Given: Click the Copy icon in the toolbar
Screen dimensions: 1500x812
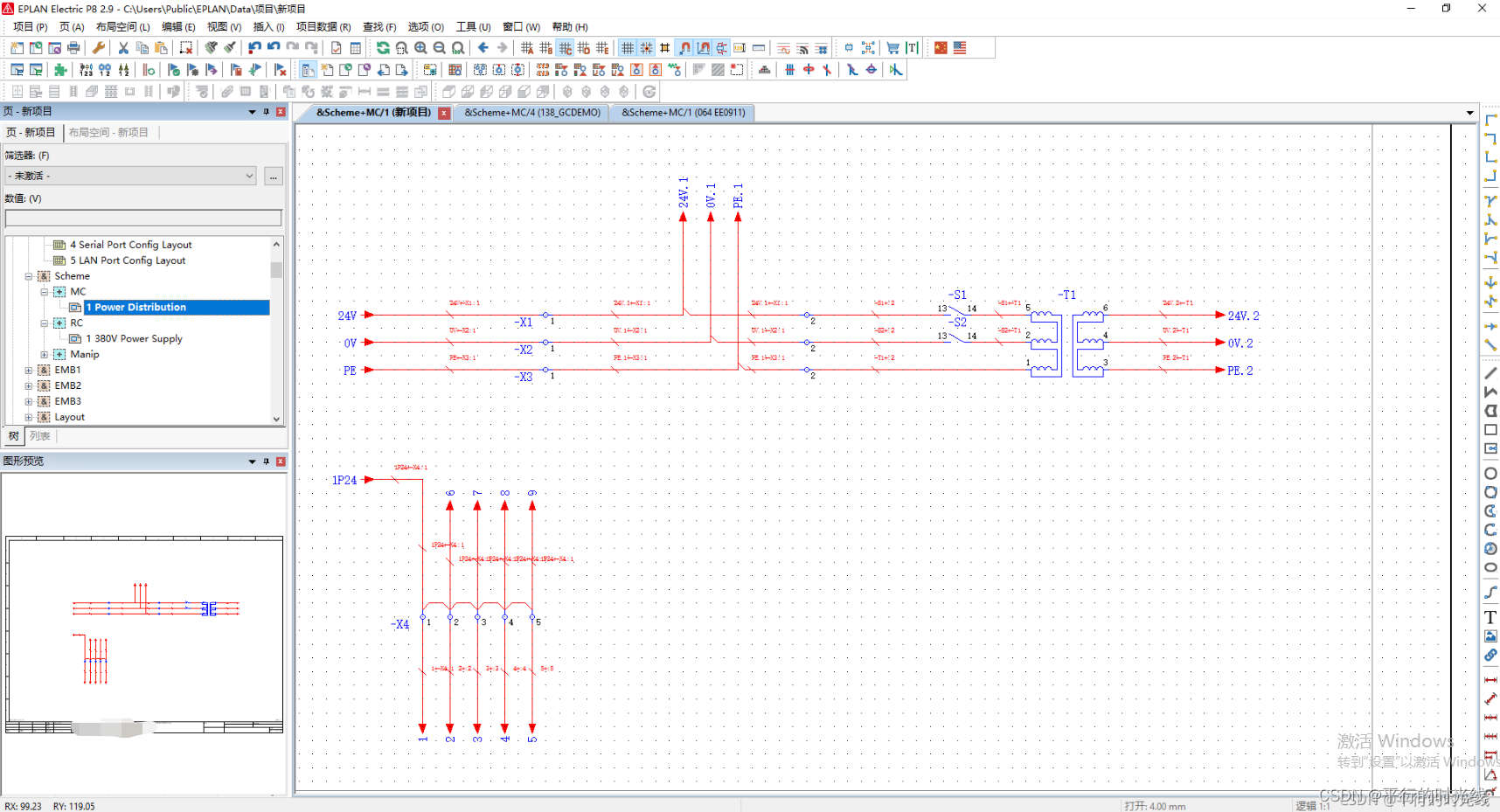Looking at the screenshot, I should pos(142,48).
